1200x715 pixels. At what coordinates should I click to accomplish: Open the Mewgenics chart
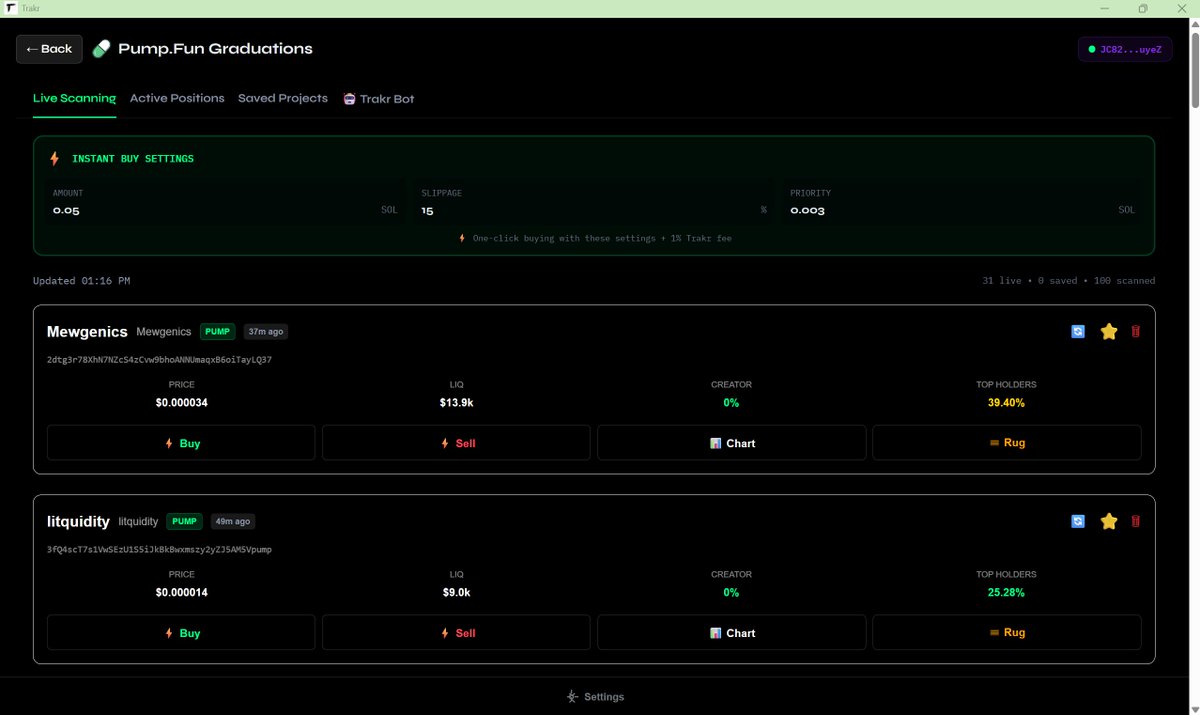pyautogui.click(x=732, y=443)
